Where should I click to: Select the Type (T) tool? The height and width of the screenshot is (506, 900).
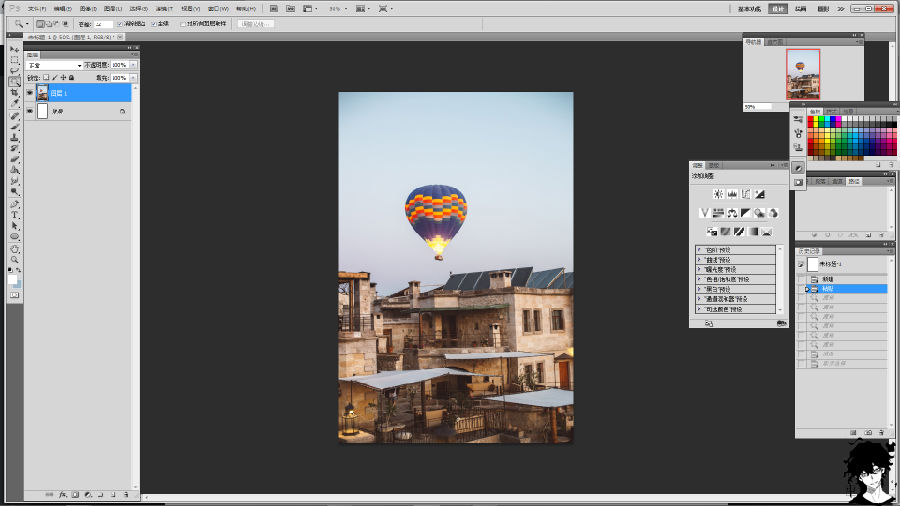15,215
